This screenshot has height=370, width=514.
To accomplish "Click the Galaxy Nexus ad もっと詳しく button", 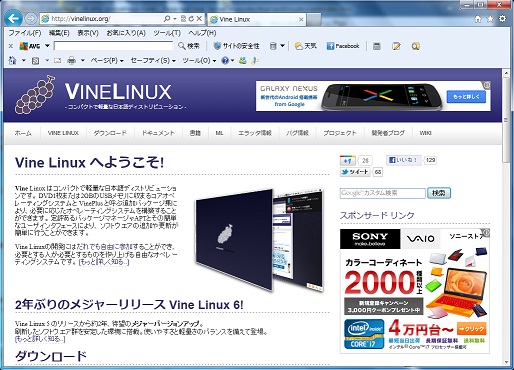I will point(466,97).
